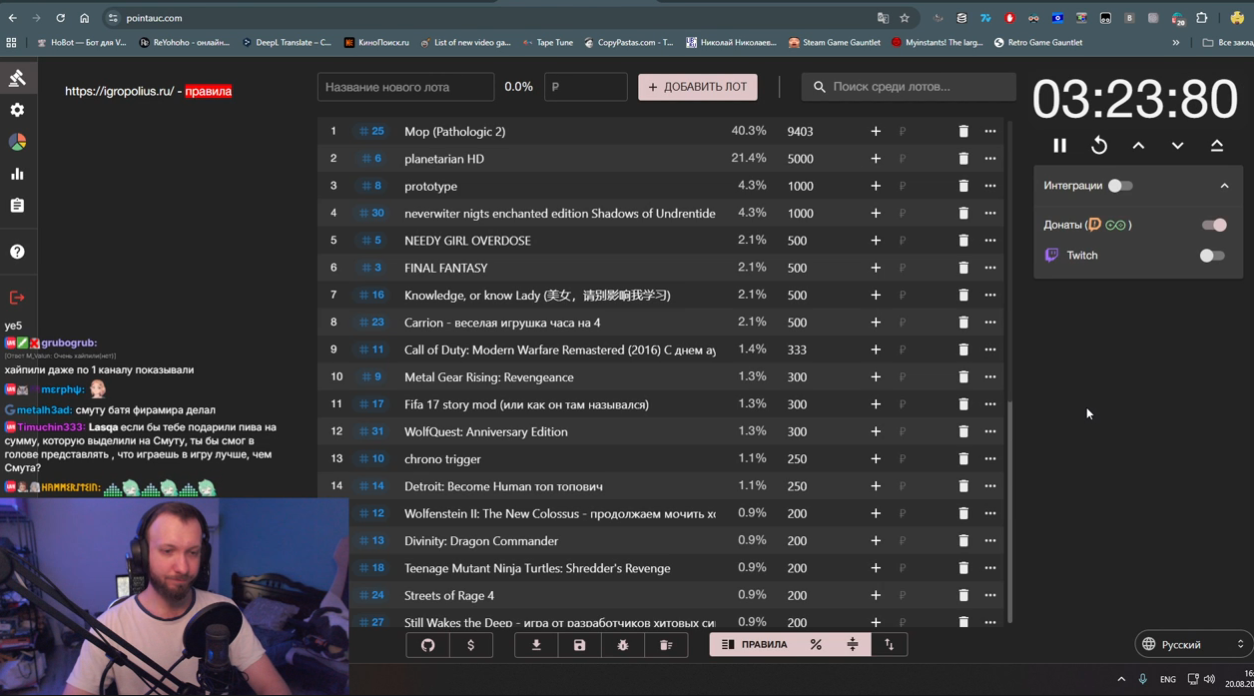Open the GitHub link icon

[428, 645]
